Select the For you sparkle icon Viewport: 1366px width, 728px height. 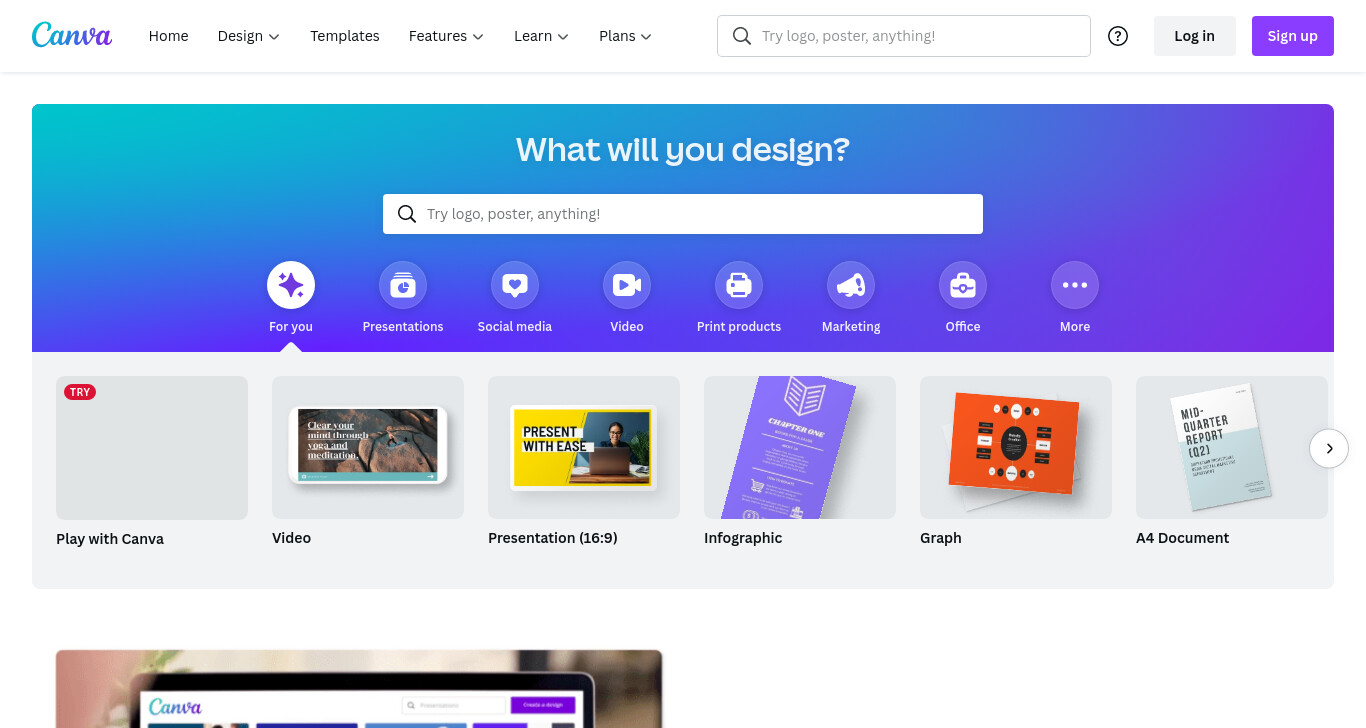pyautogui.click(x=291, y=286)
